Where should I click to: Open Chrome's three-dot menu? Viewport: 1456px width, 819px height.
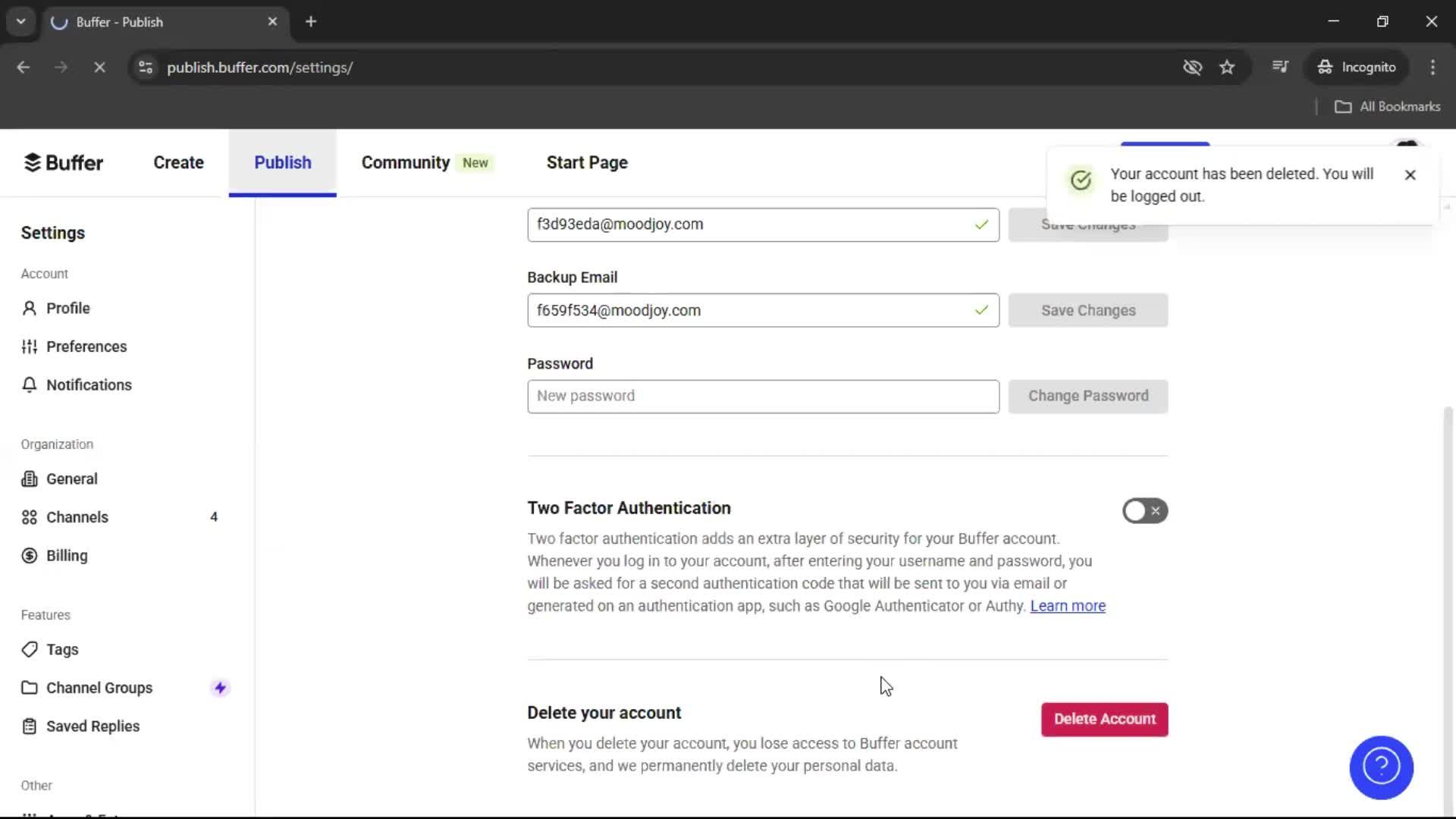pos(1432,67)
